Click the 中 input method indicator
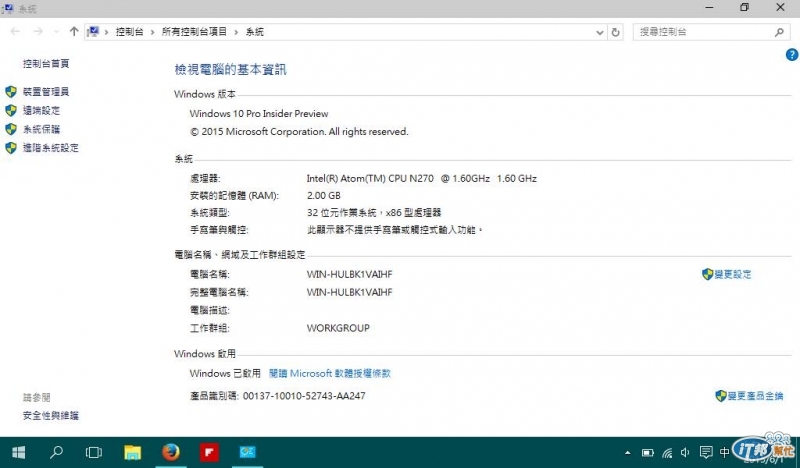 pos(724,453)
